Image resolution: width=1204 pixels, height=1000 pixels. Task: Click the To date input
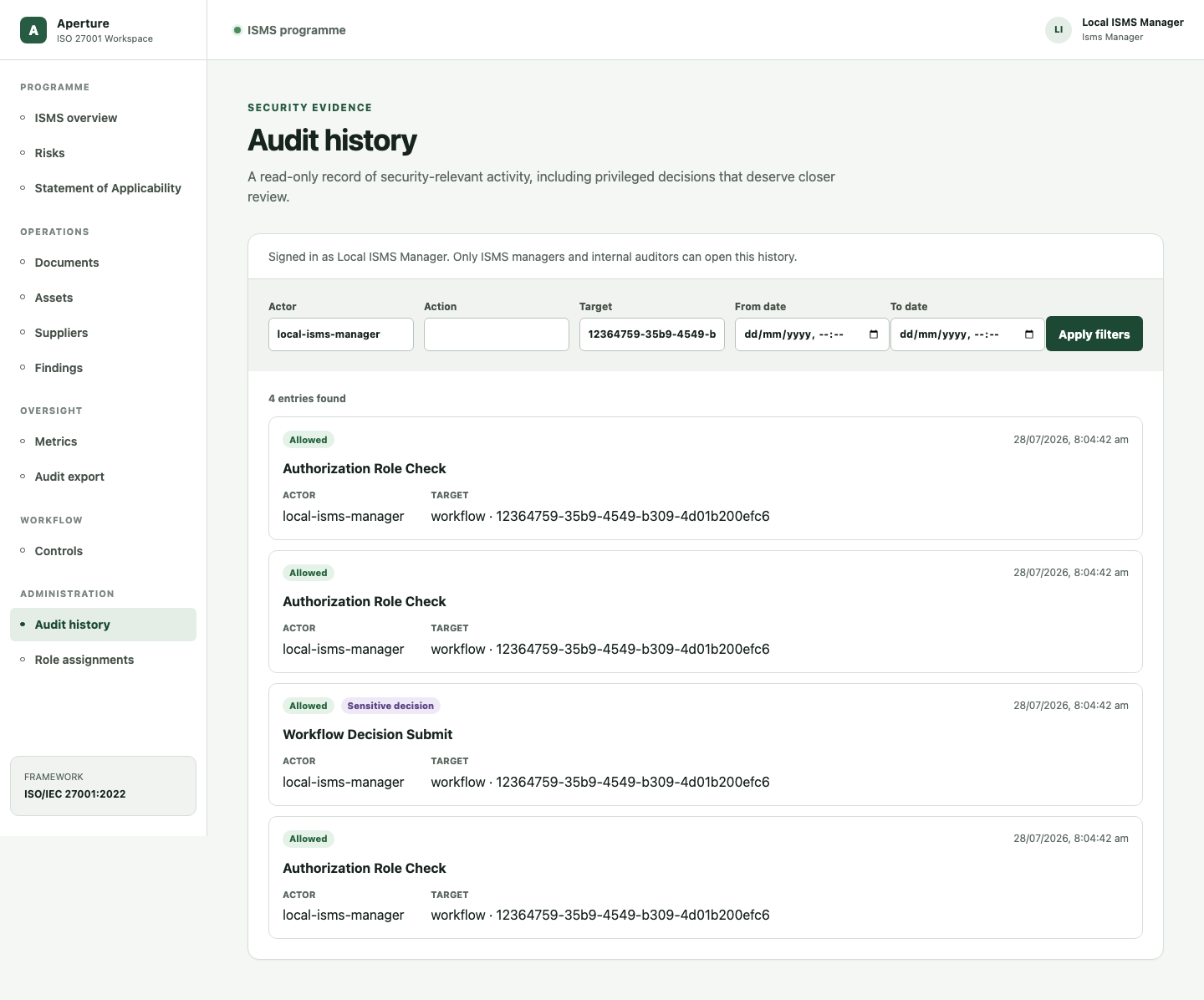click(x=967, y=334)
